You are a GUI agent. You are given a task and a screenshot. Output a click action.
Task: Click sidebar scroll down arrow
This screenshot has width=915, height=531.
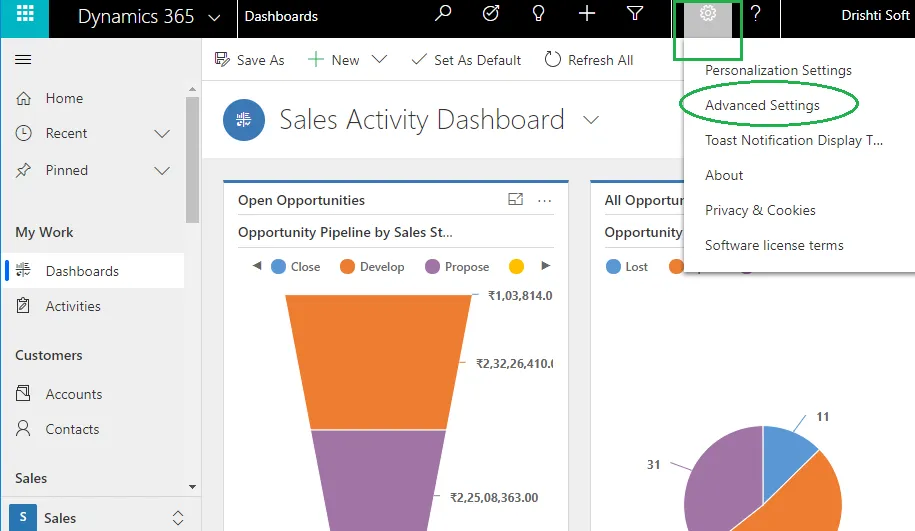click(192, 487)
